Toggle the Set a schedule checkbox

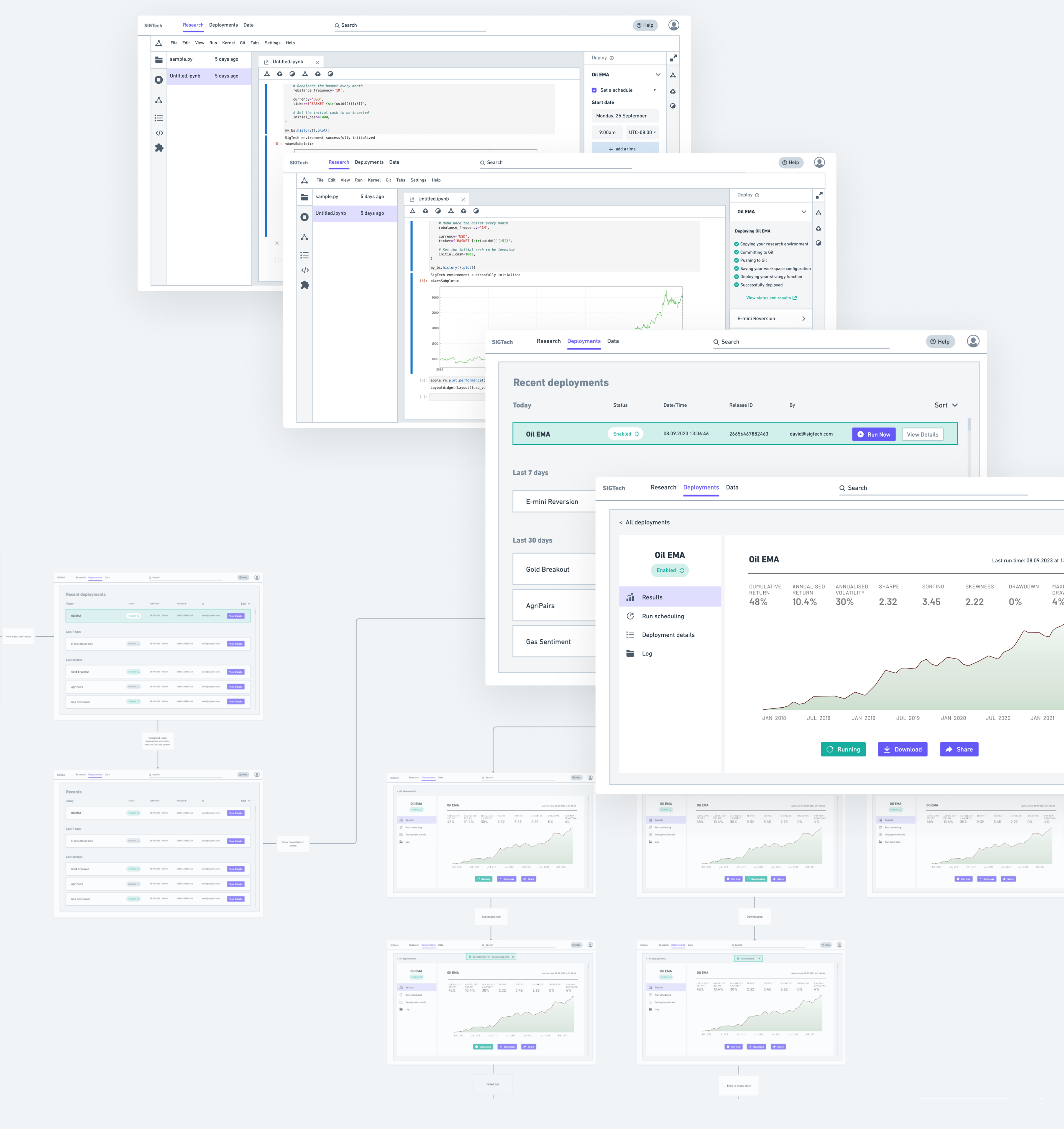tap(594, 90)
